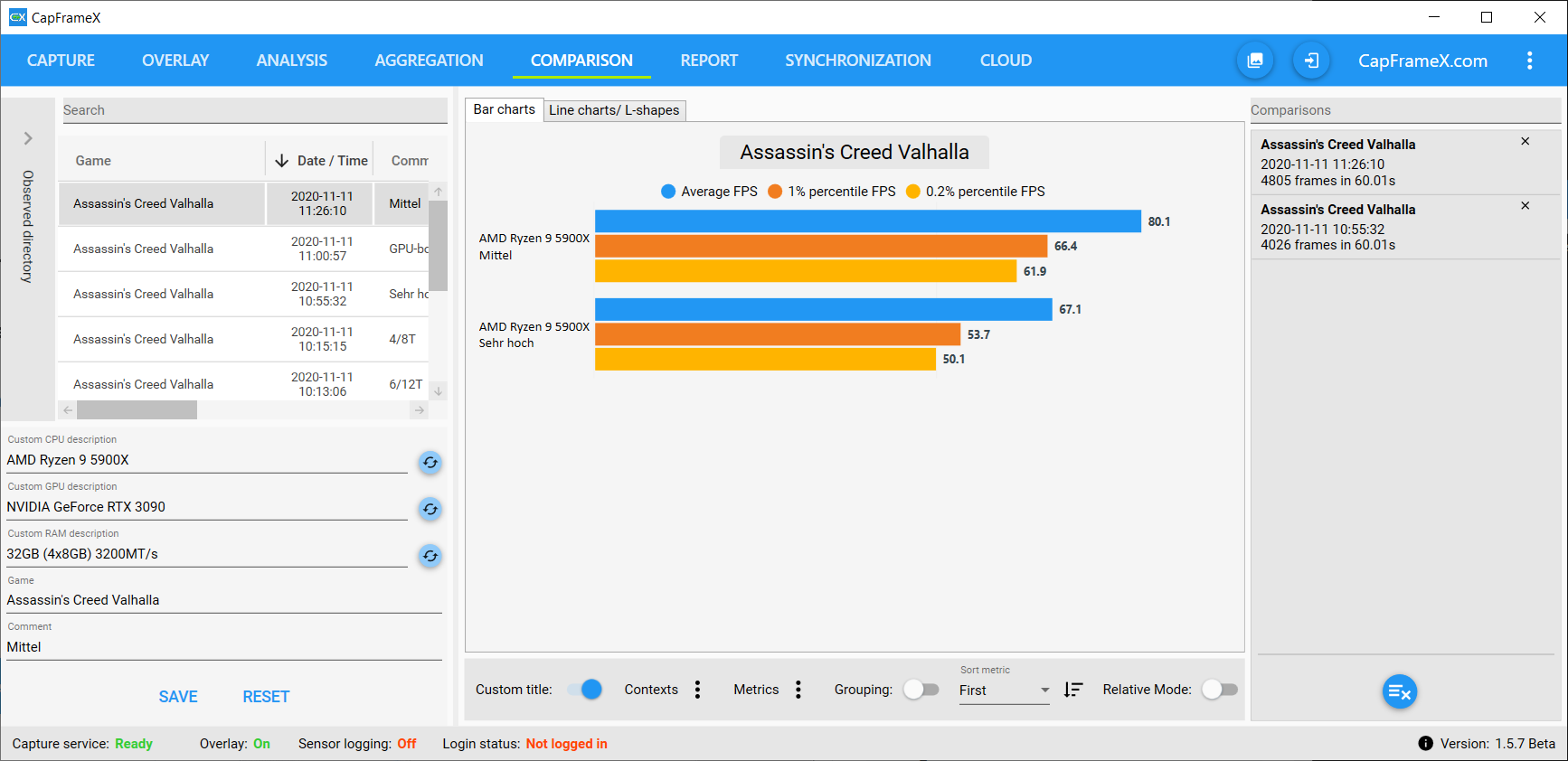The image size is (1568, 761).
Task: Toggle the Custom title switch
Action: pos(585,690)
